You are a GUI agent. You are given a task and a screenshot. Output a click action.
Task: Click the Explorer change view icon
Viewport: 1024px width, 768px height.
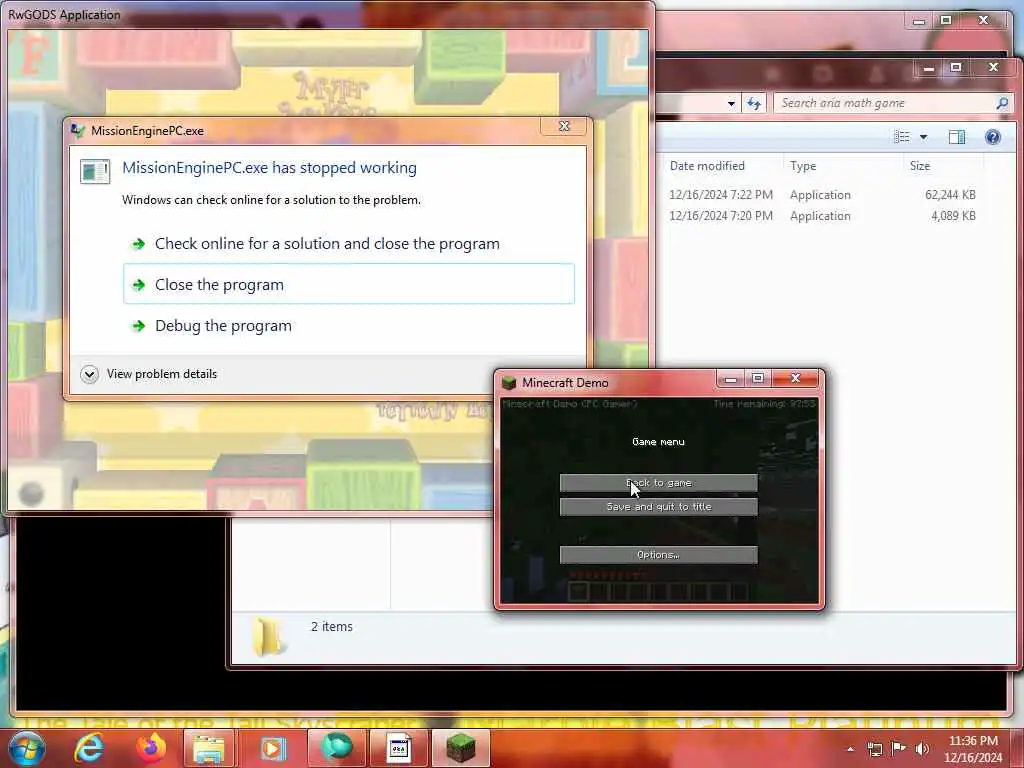[902, 136]
